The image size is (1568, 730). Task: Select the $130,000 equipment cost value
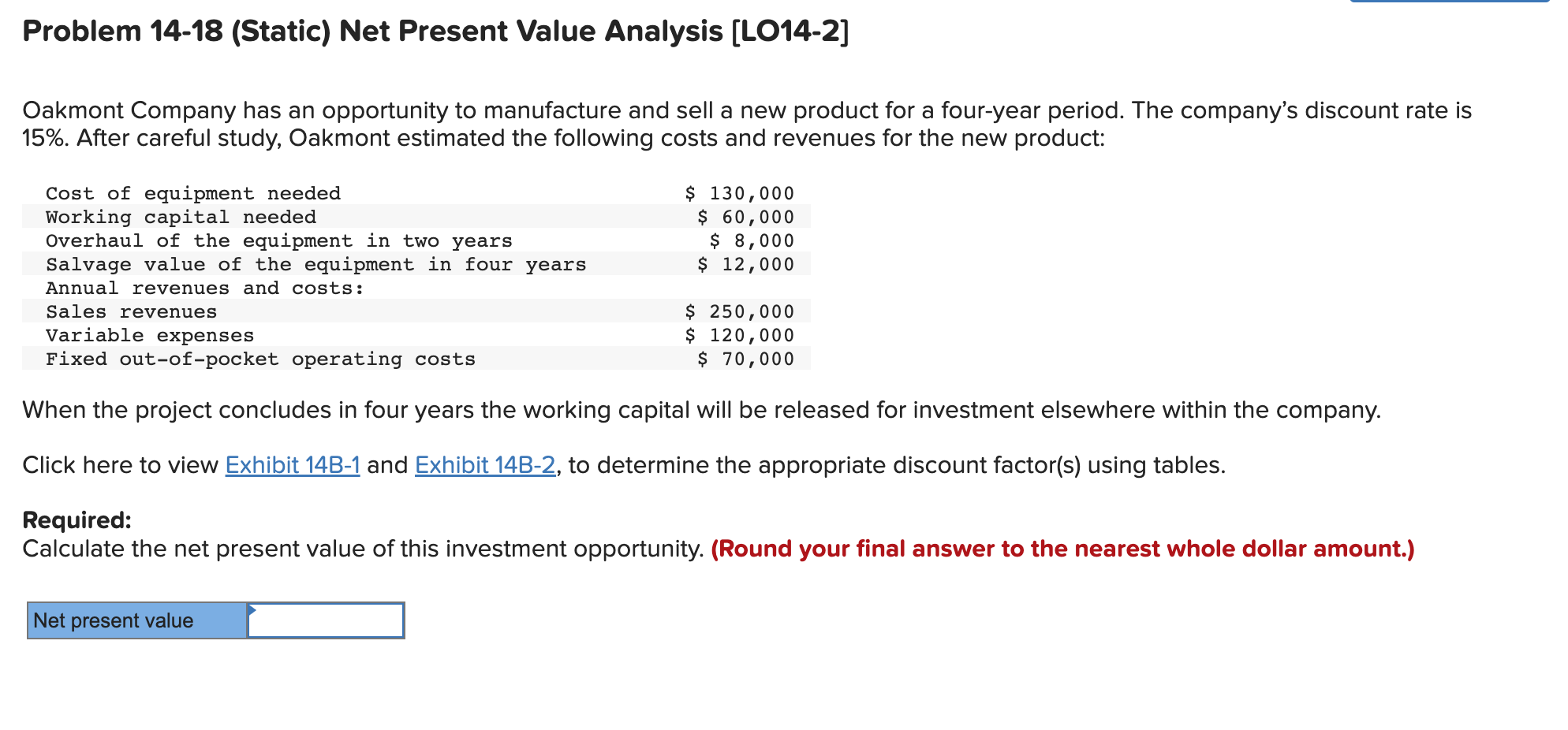pyautogui.click(x=740, y=192)
